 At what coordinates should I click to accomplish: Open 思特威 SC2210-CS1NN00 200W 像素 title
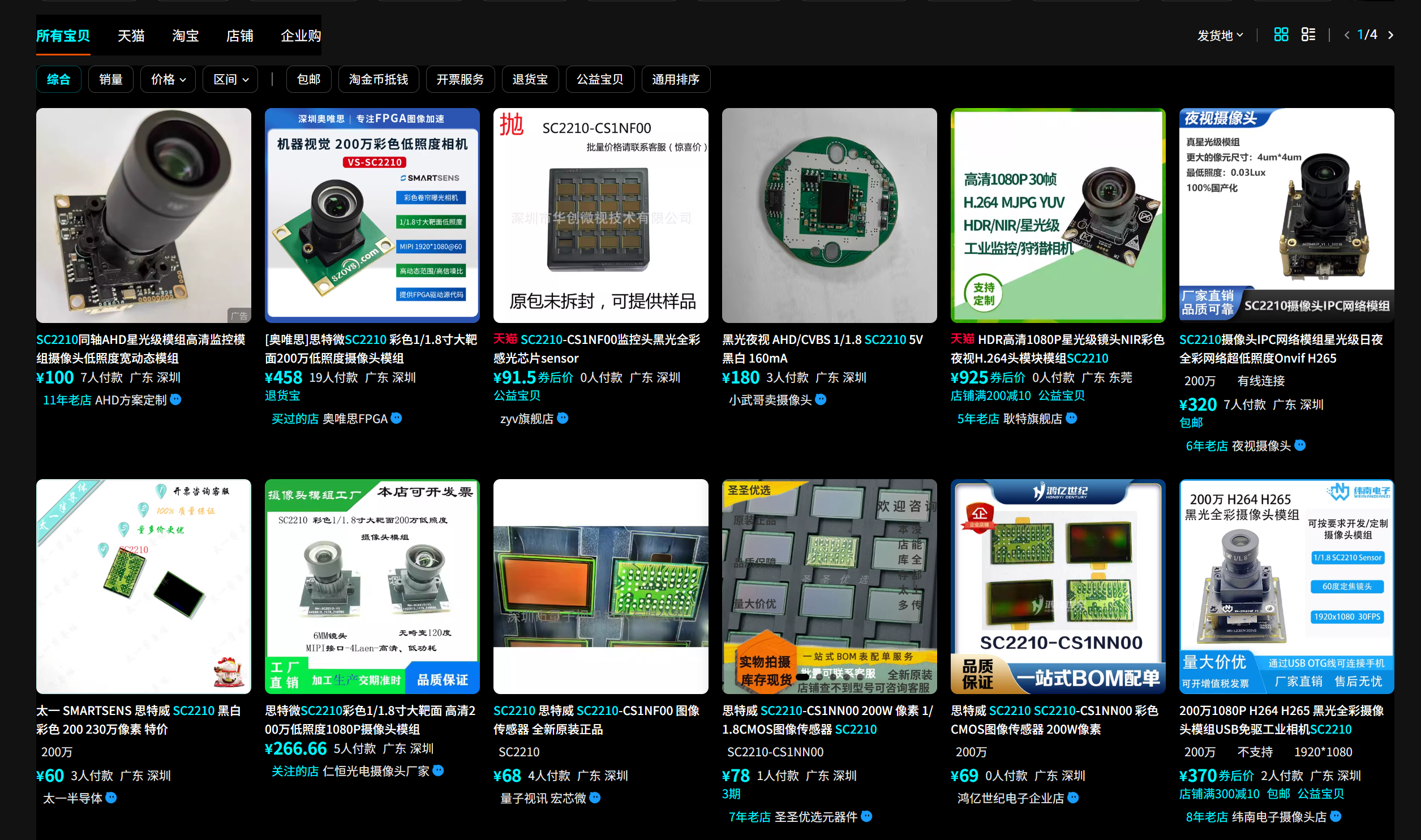click(827, 720)
